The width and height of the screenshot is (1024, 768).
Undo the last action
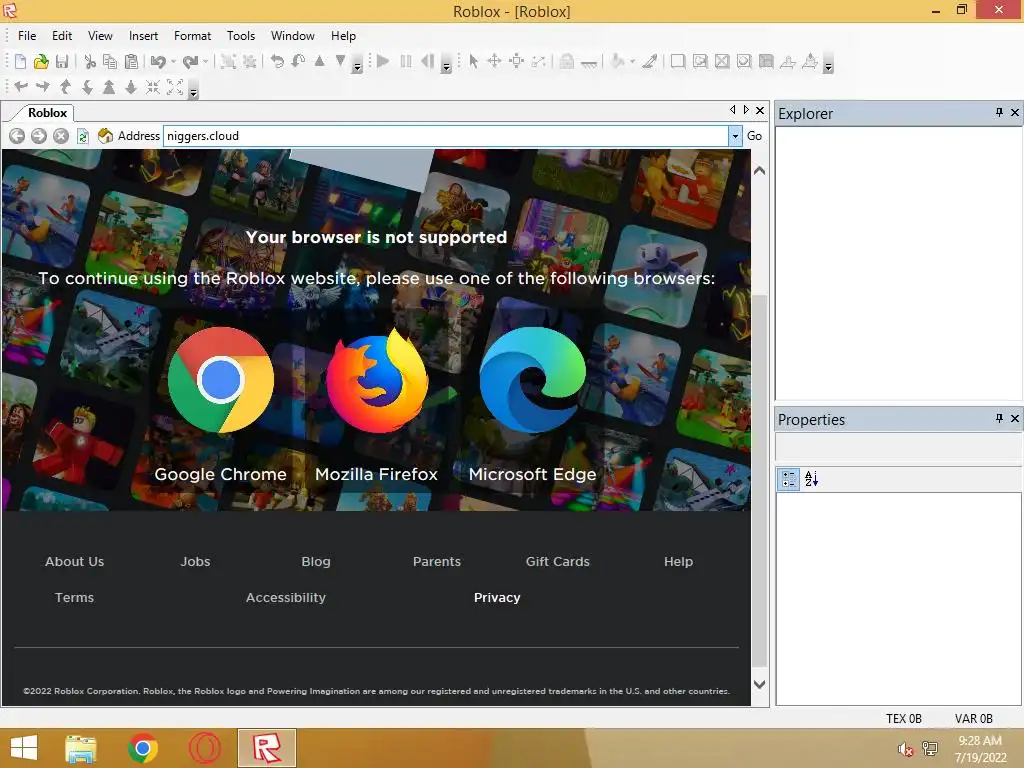pos(158,61)
